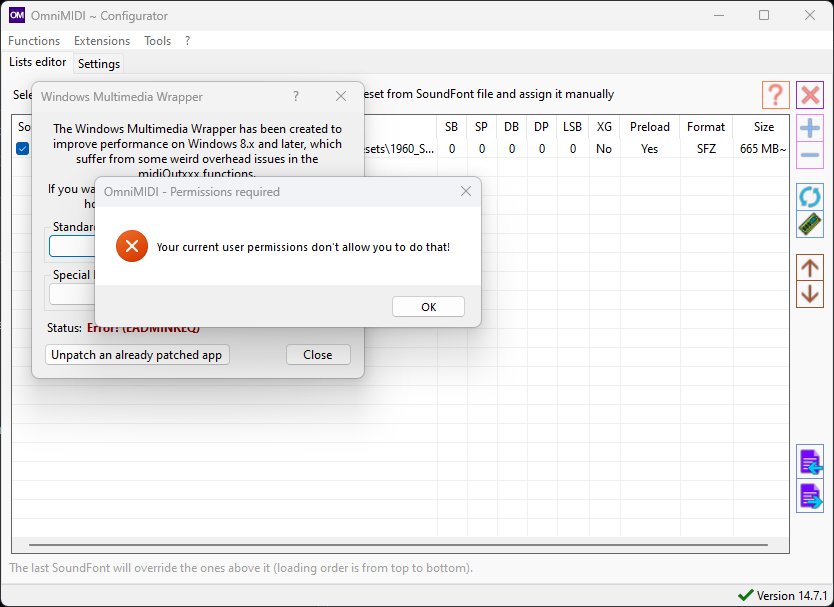This screenshot has width=834, height=607.
Task: Clear the list with the red X icon
Action: (x=810, y=95)
